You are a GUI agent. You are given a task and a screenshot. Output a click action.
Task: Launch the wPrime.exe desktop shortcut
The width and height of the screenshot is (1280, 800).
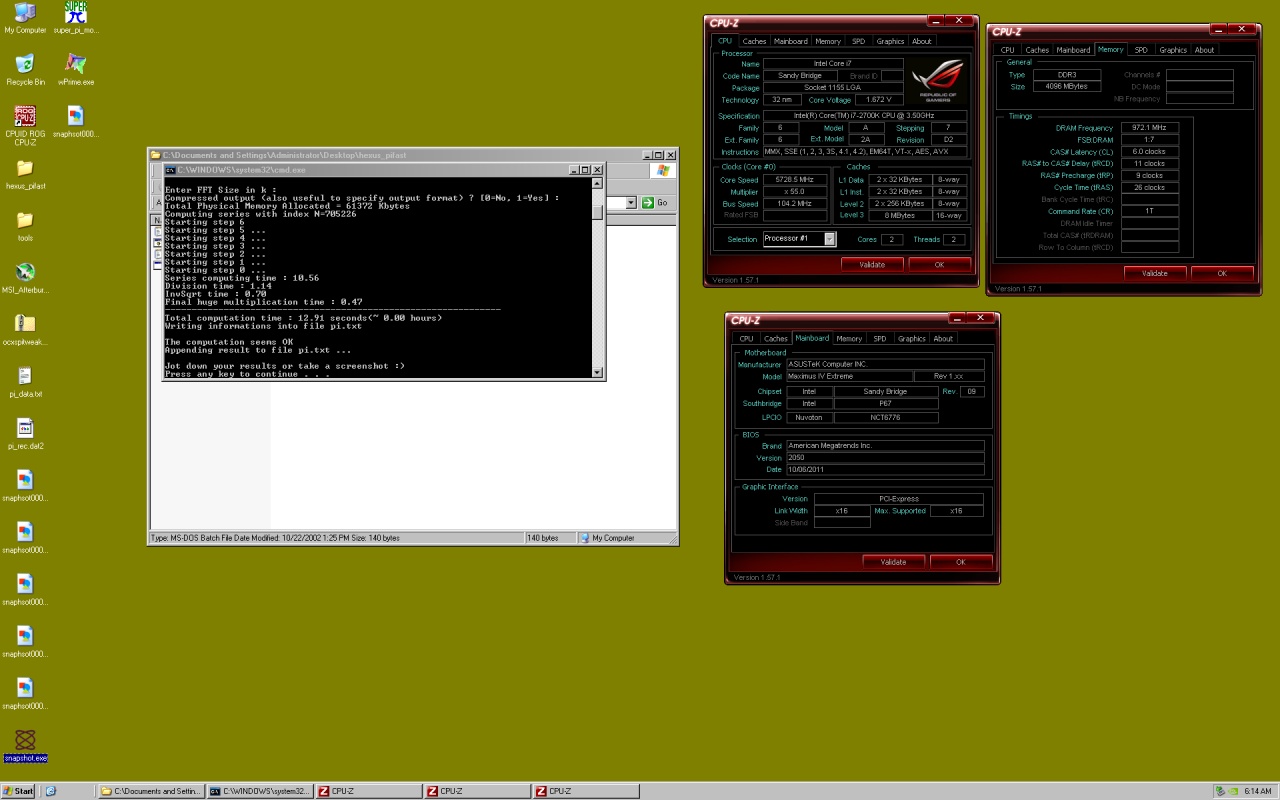point(75,65)
